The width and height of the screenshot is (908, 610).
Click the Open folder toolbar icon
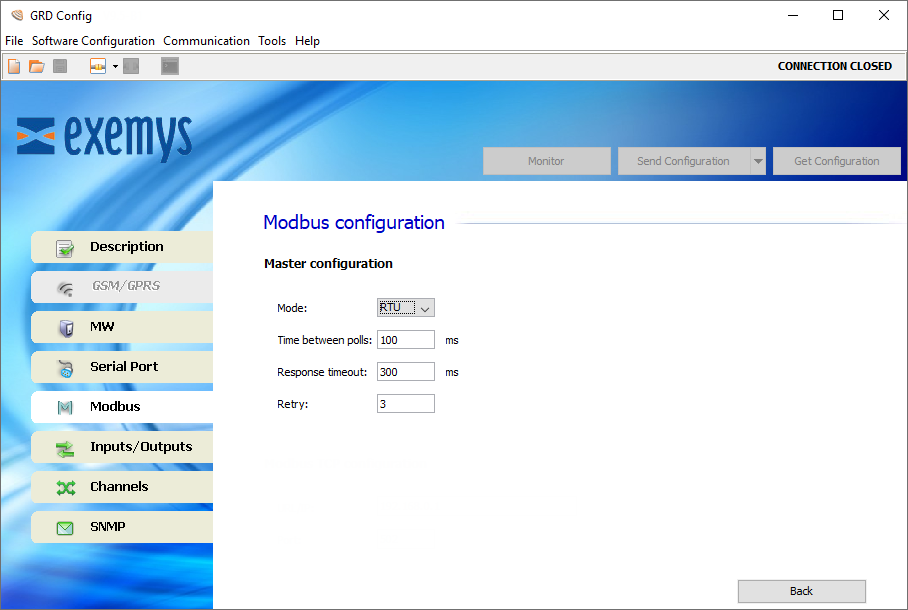pos(37,67)
